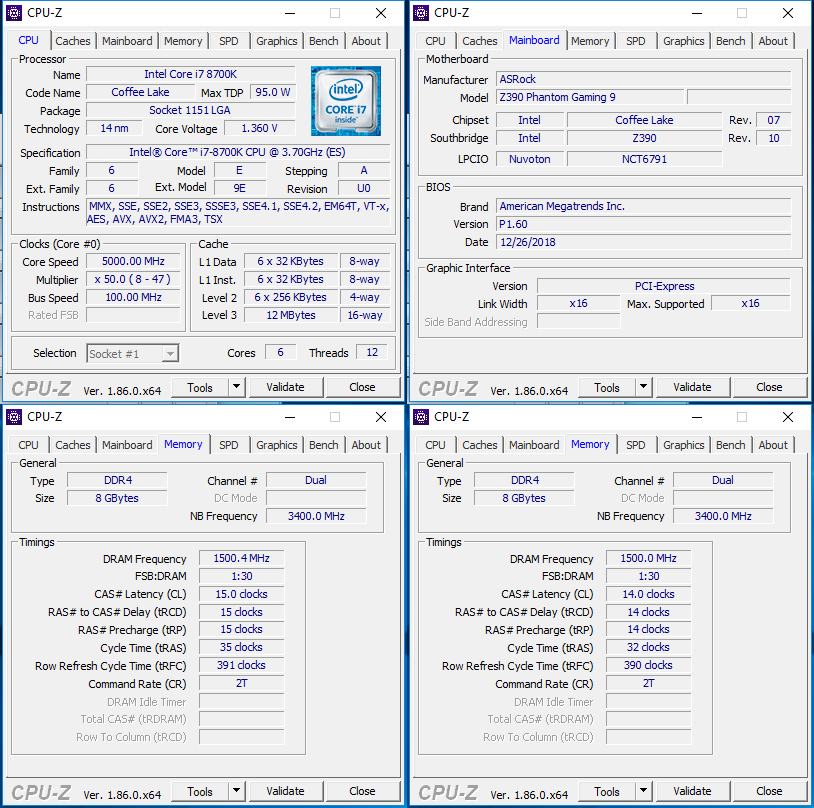814x808 pixels.
Task: Click CAS# Latency value 14.0 clocks
Action: 648,594
